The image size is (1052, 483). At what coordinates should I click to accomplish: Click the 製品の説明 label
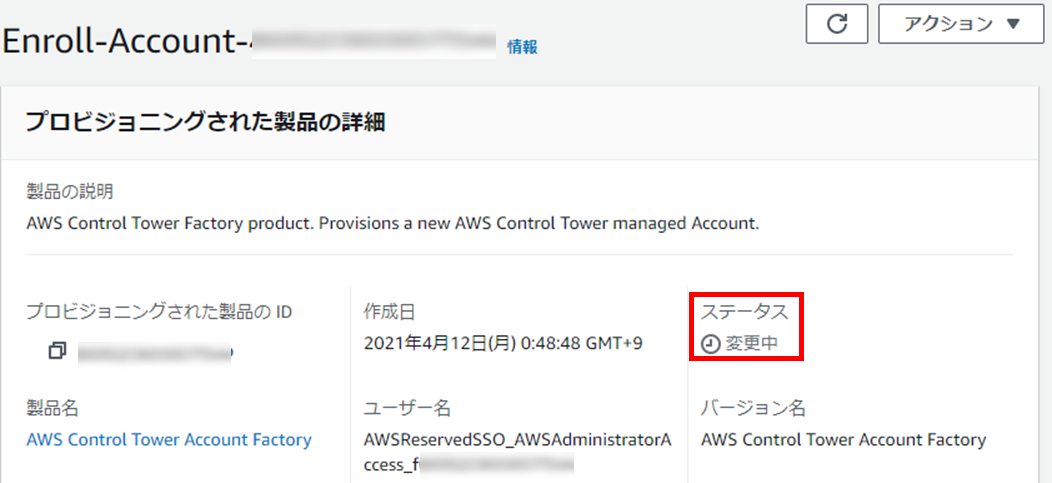click(70, 193)
